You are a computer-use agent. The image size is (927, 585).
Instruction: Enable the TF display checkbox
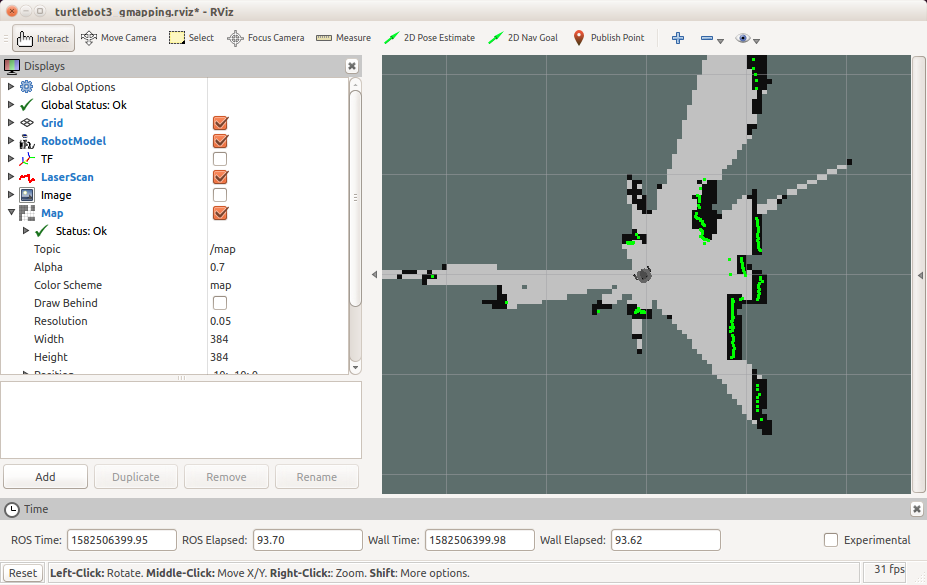click(220, 159)
